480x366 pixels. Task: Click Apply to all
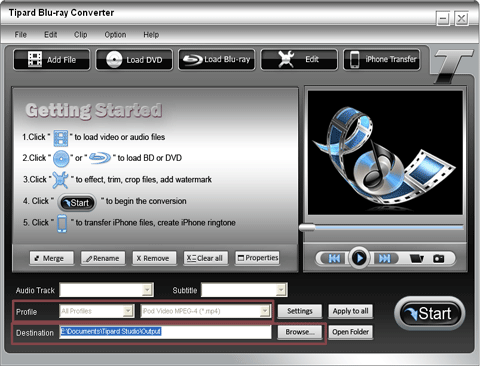351,311
